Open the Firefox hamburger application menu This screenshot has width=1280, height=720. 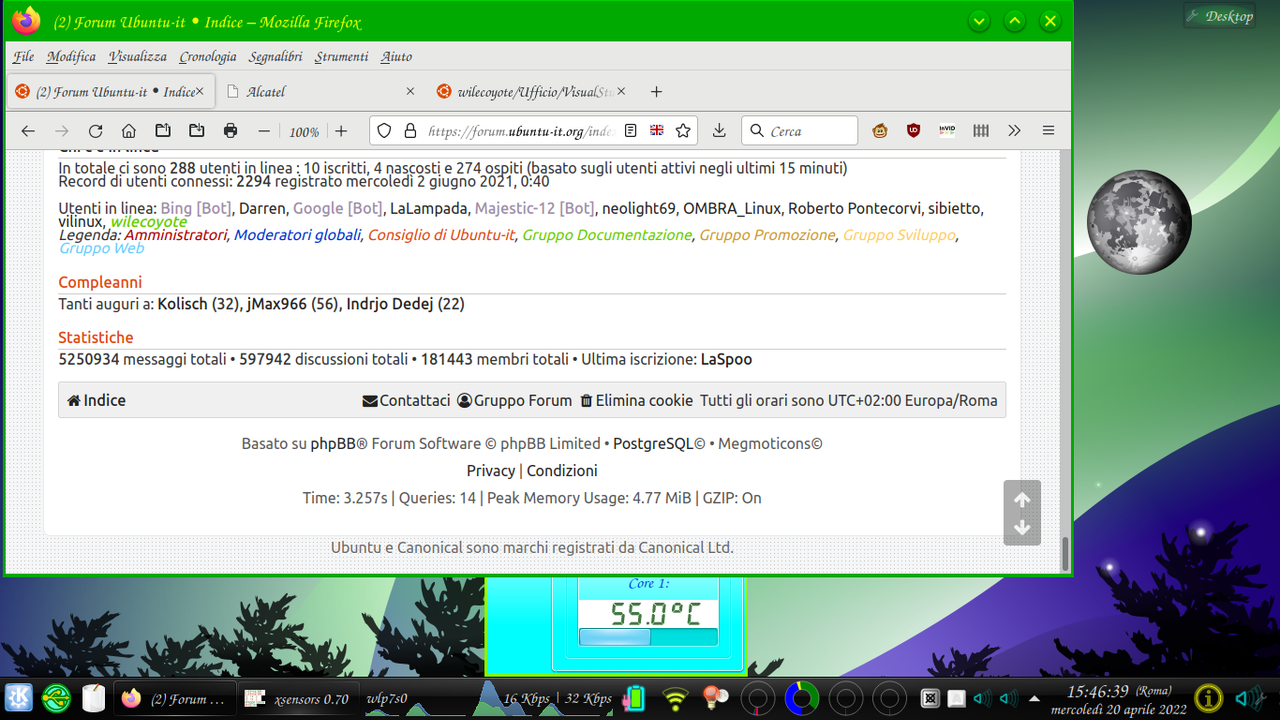[1048, 131]
